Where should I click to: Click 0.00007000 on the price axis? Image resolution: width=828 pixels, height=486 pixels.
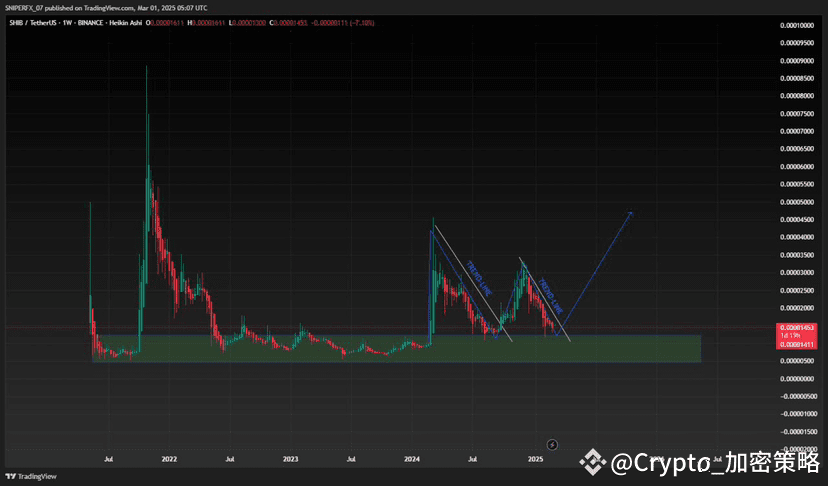797,132
